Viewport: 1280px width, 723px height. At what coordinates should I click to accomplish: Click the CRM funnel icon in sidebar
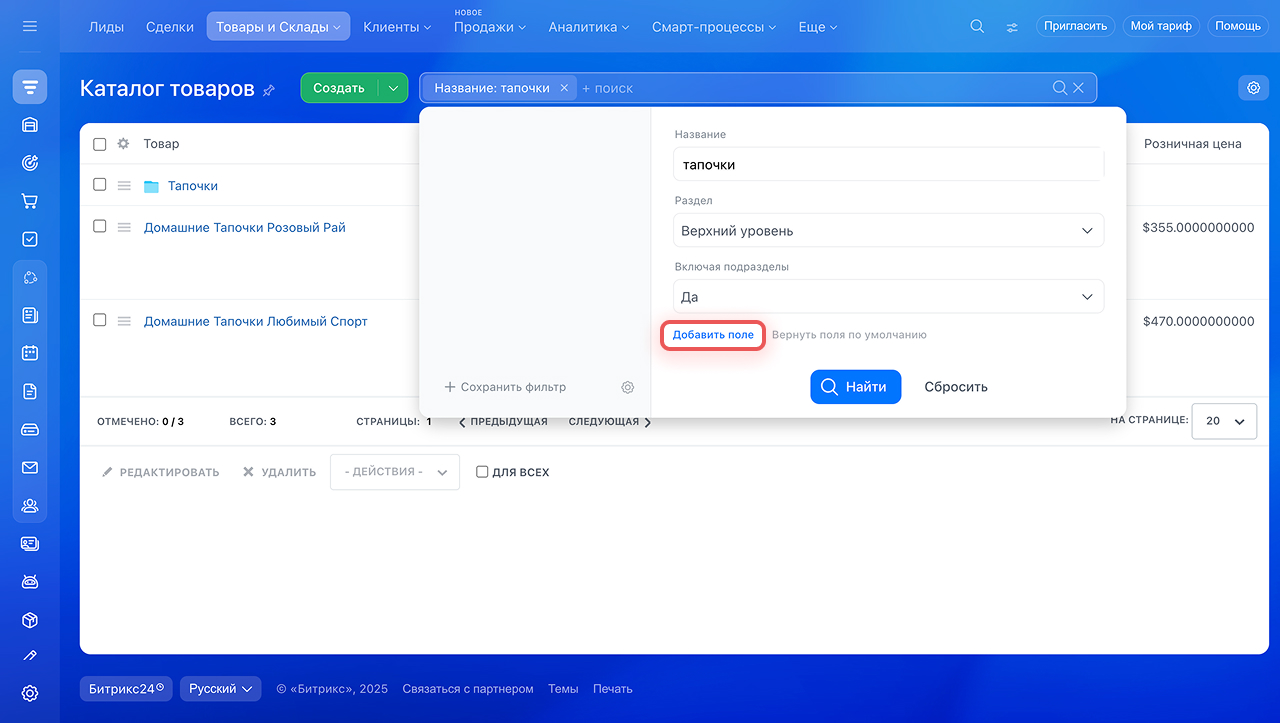point(30,87)
